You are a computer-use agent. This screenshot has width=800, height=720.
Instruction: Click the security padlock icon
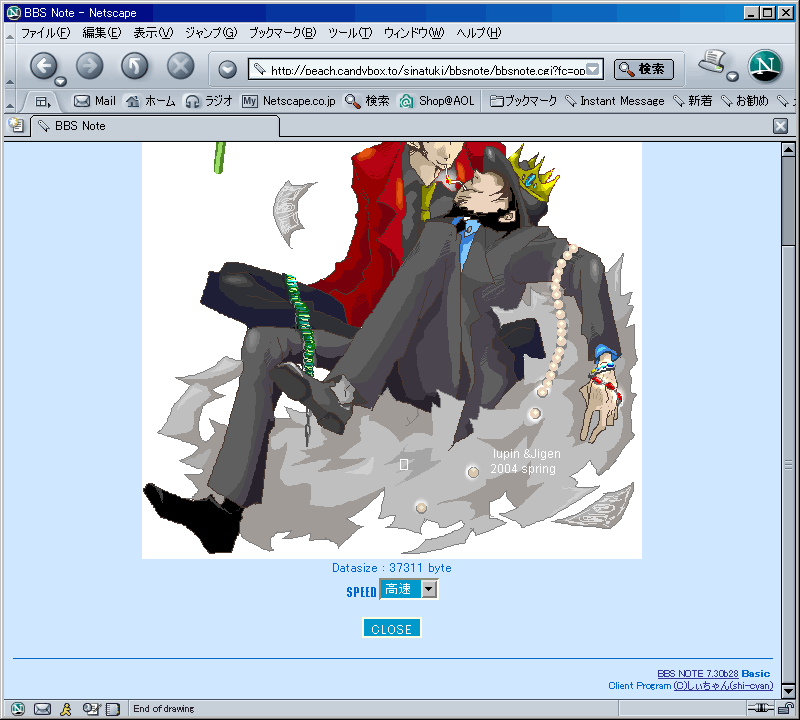coord(786,708)
